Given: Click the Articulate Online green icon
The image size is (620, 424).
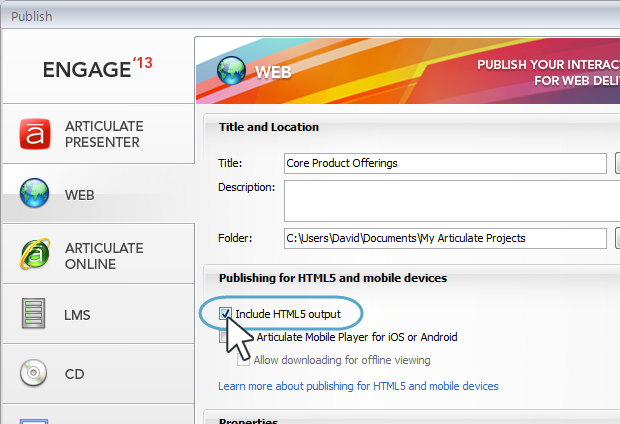Looking at the screenshot, I should tap(35, 254).
